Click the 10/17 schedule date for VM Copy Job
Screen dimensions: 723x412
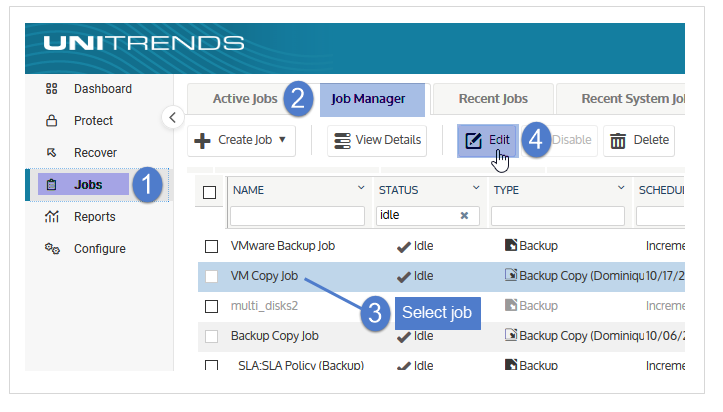[x=665, y=276]
